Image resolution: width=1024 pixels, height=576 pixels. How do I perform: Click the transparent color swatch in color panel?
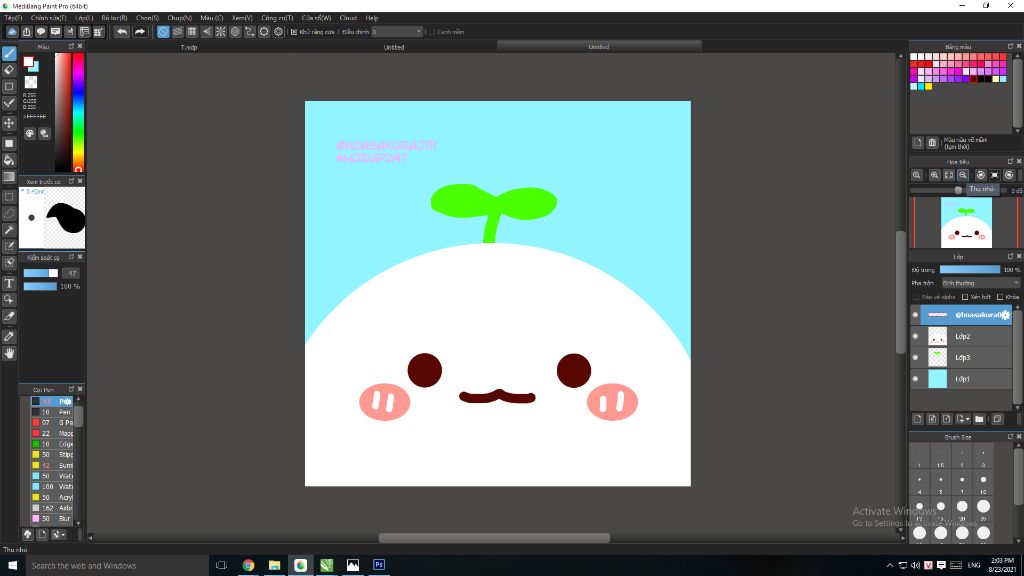click(x=31, y=82)
